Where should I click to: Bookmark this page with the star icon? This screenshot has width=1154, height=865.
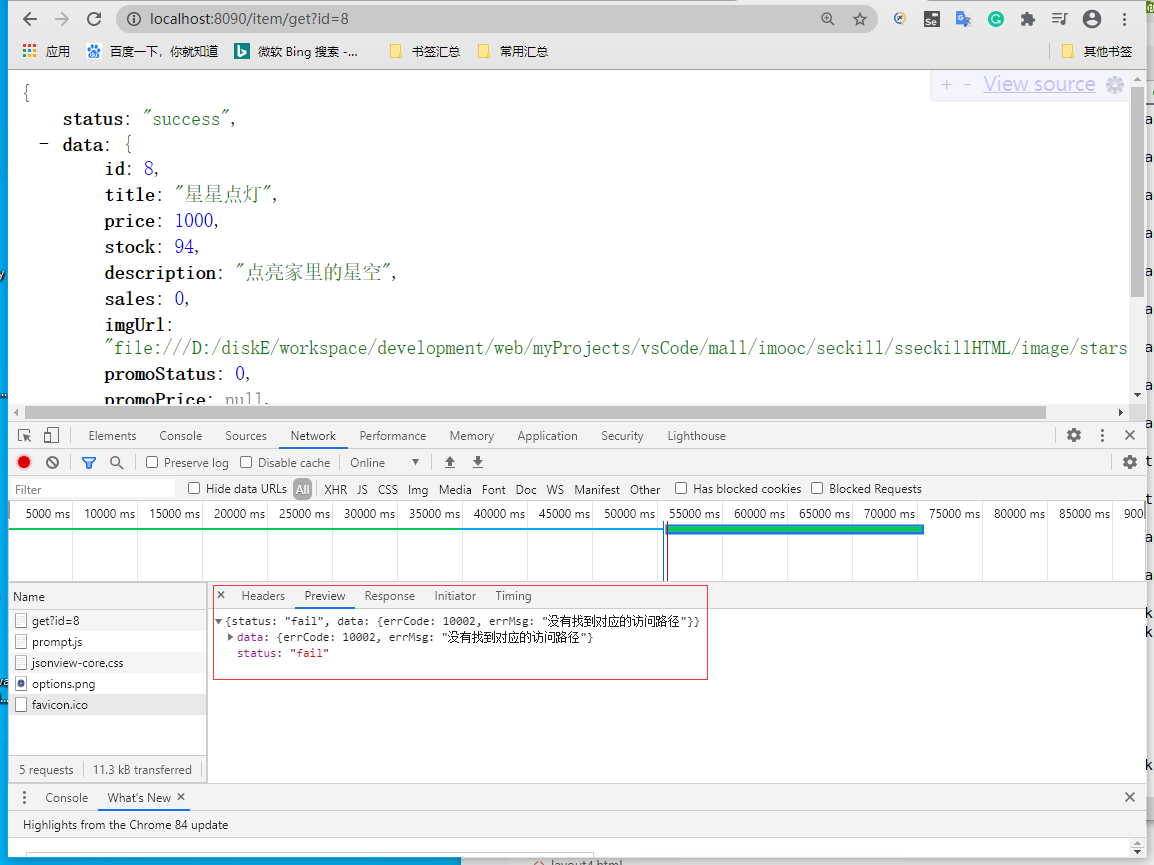(x=860, y=19)
